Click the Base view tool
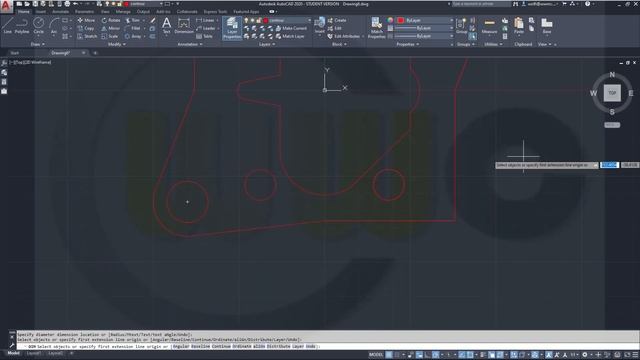This screenshot has width=640, height=360. click(547, 26)
